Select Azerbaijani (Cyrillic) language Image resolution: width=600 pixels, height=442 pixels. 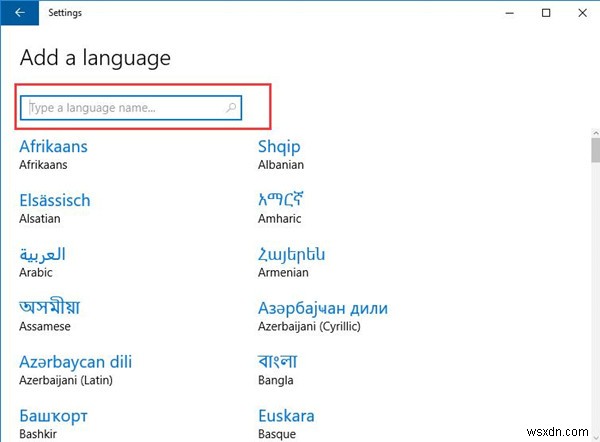coord(323,316)
